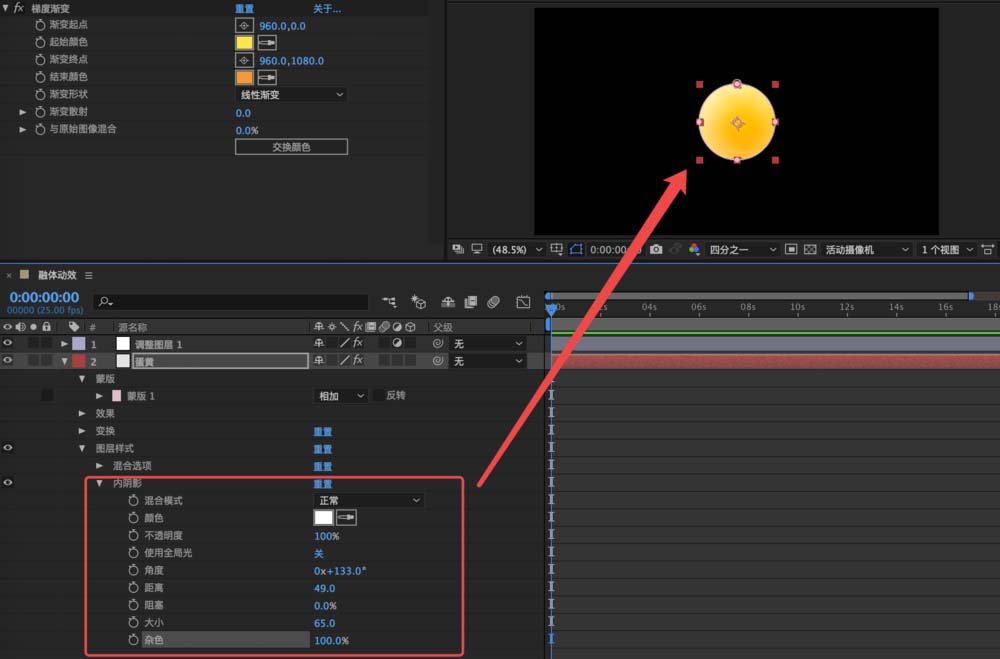Open the 内阴影 混合模式 dropdown

click(369, 500)
